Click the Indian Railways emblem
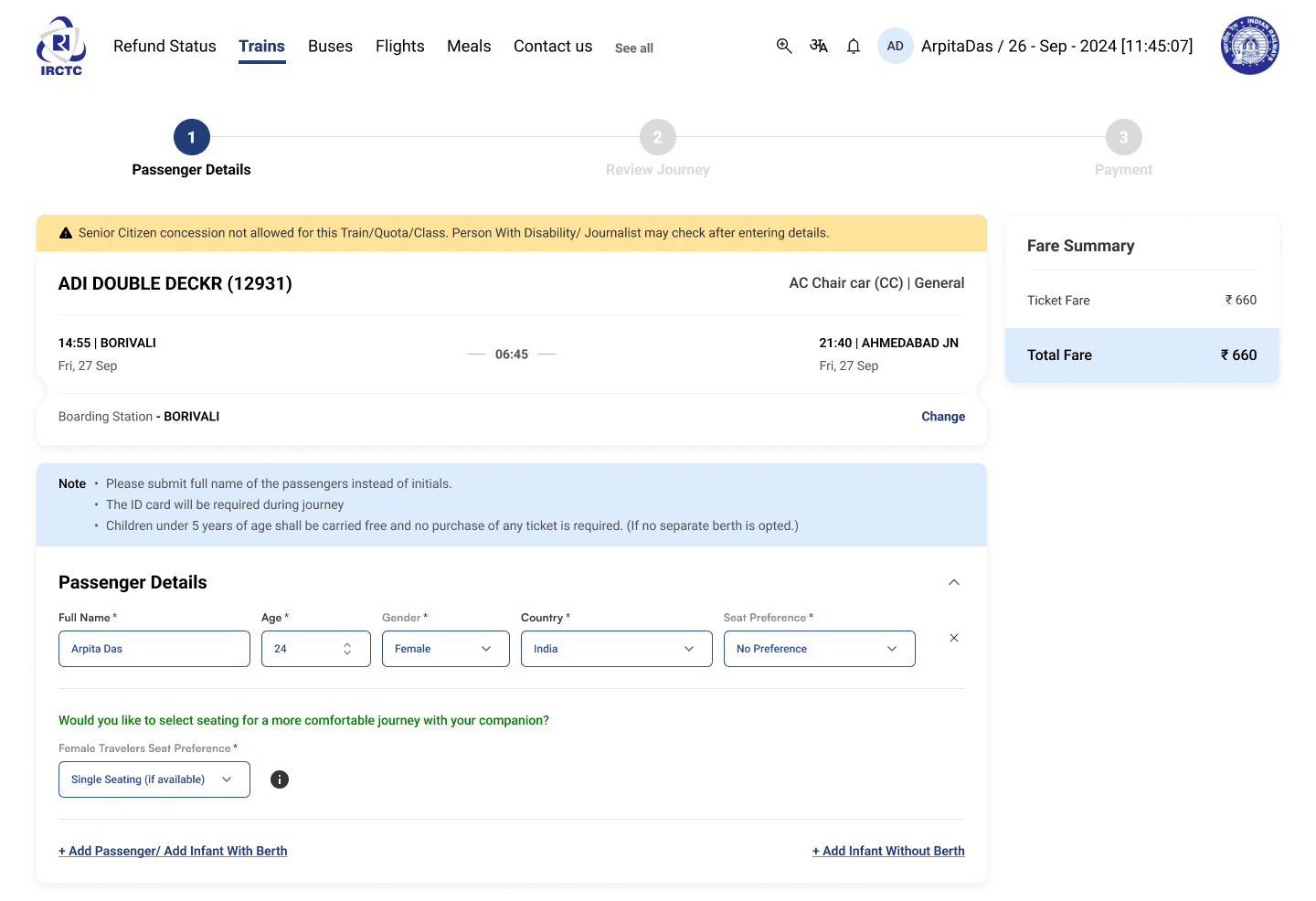This screenshot has height=901, width=1316. pos(1249,46)
